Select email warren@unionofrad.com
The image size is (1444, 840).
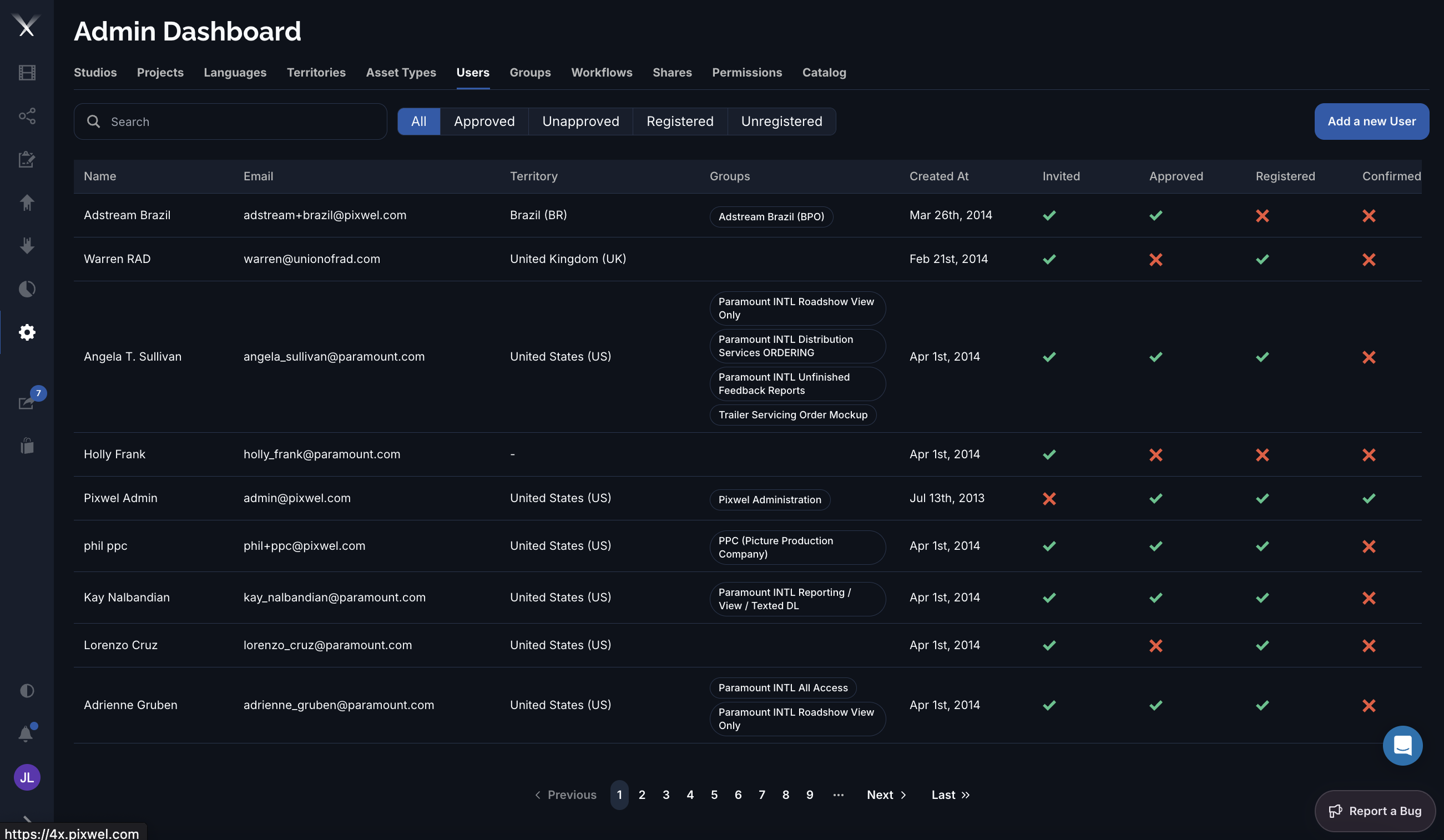(312, 259)
